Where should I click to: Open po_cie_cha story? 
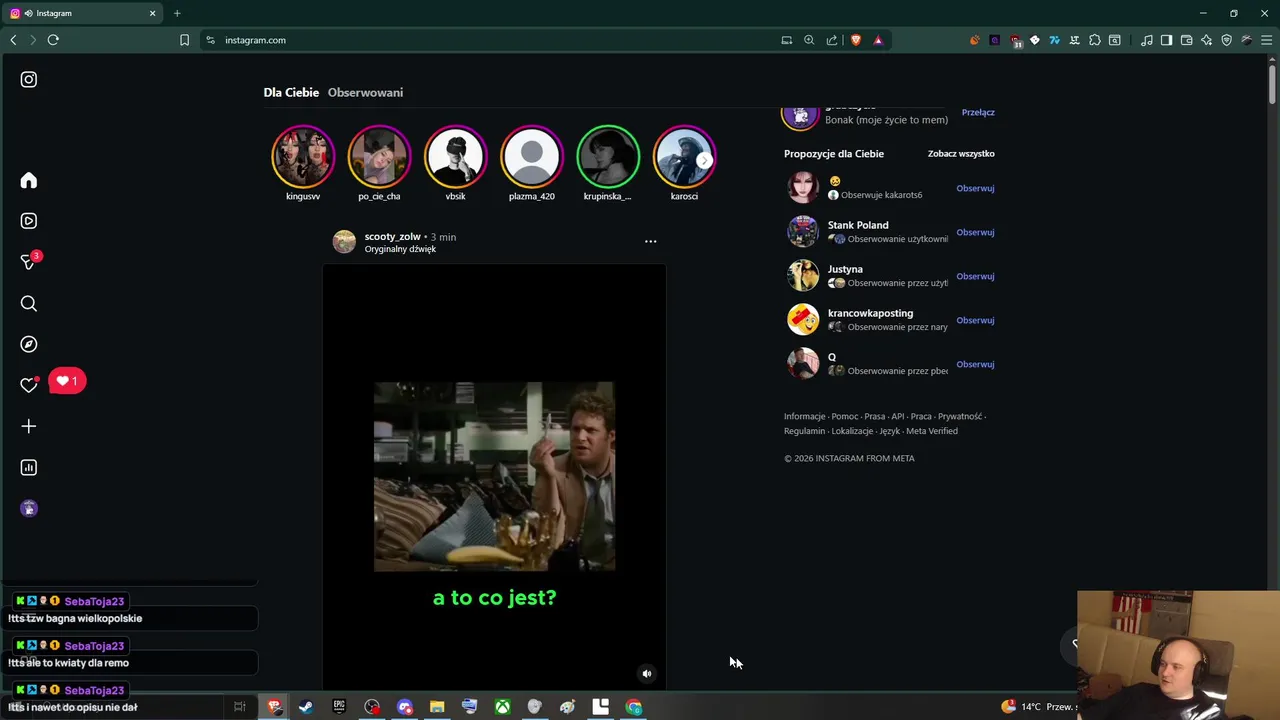[x=379, y=157]
